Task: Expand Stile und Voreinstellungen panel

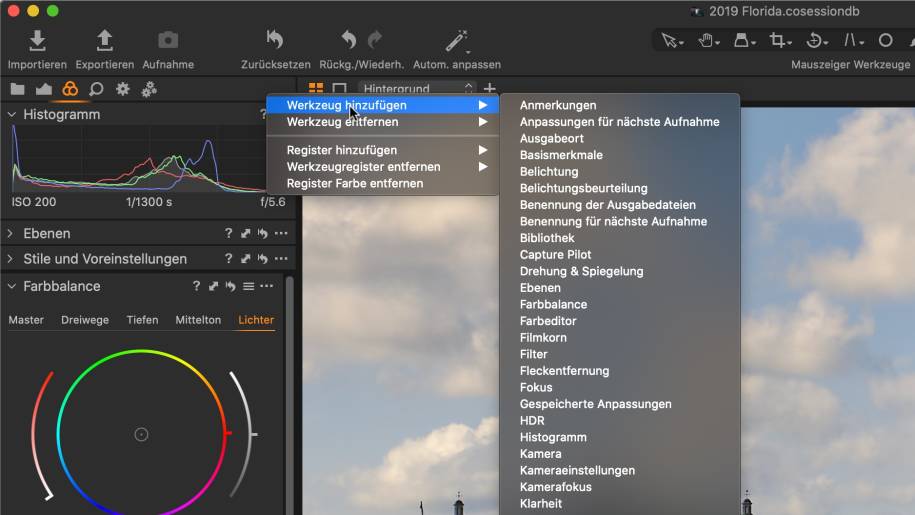Action: pyautogui.click(x=11, y=258)
